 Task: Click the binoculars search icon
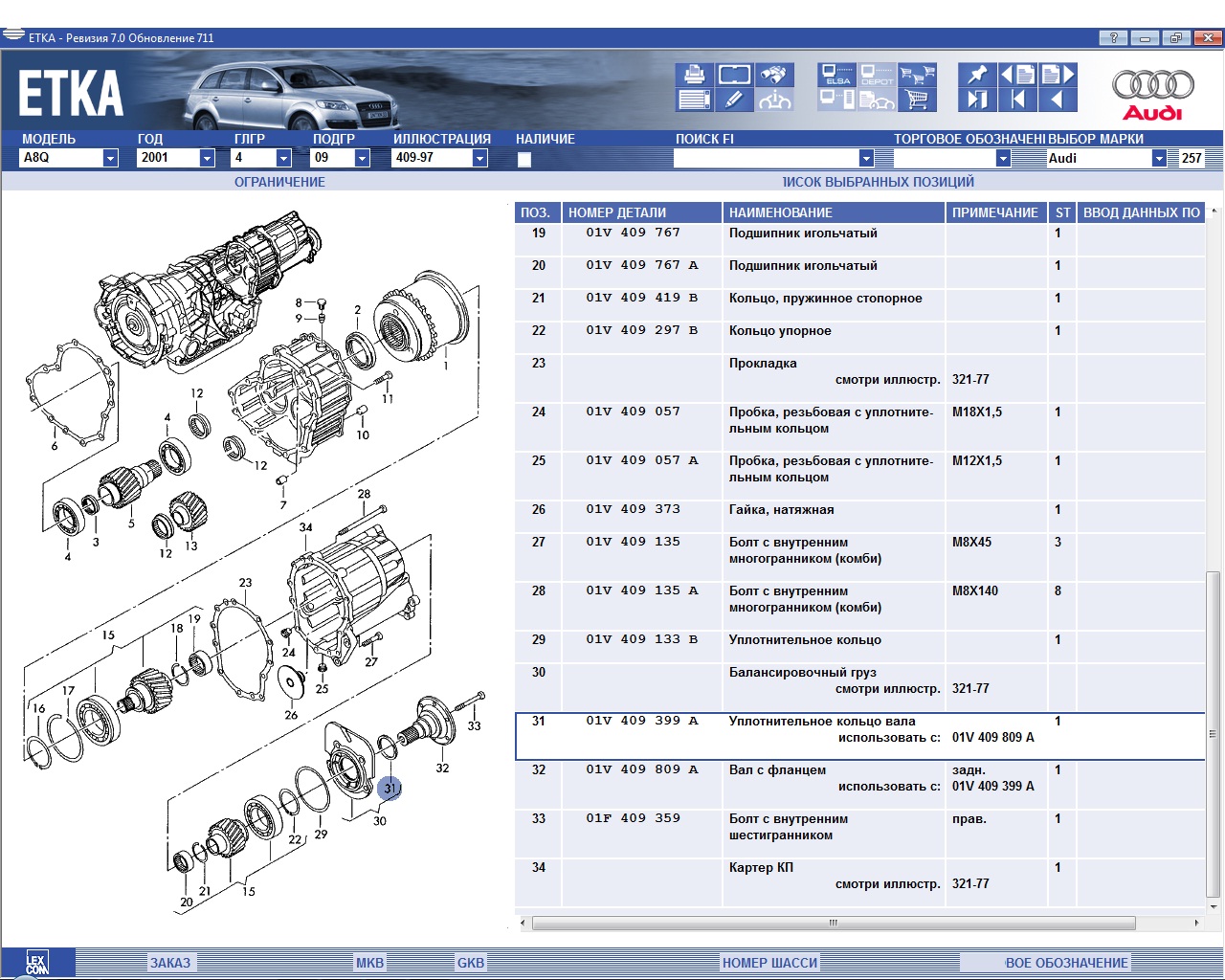click(773, 75)
